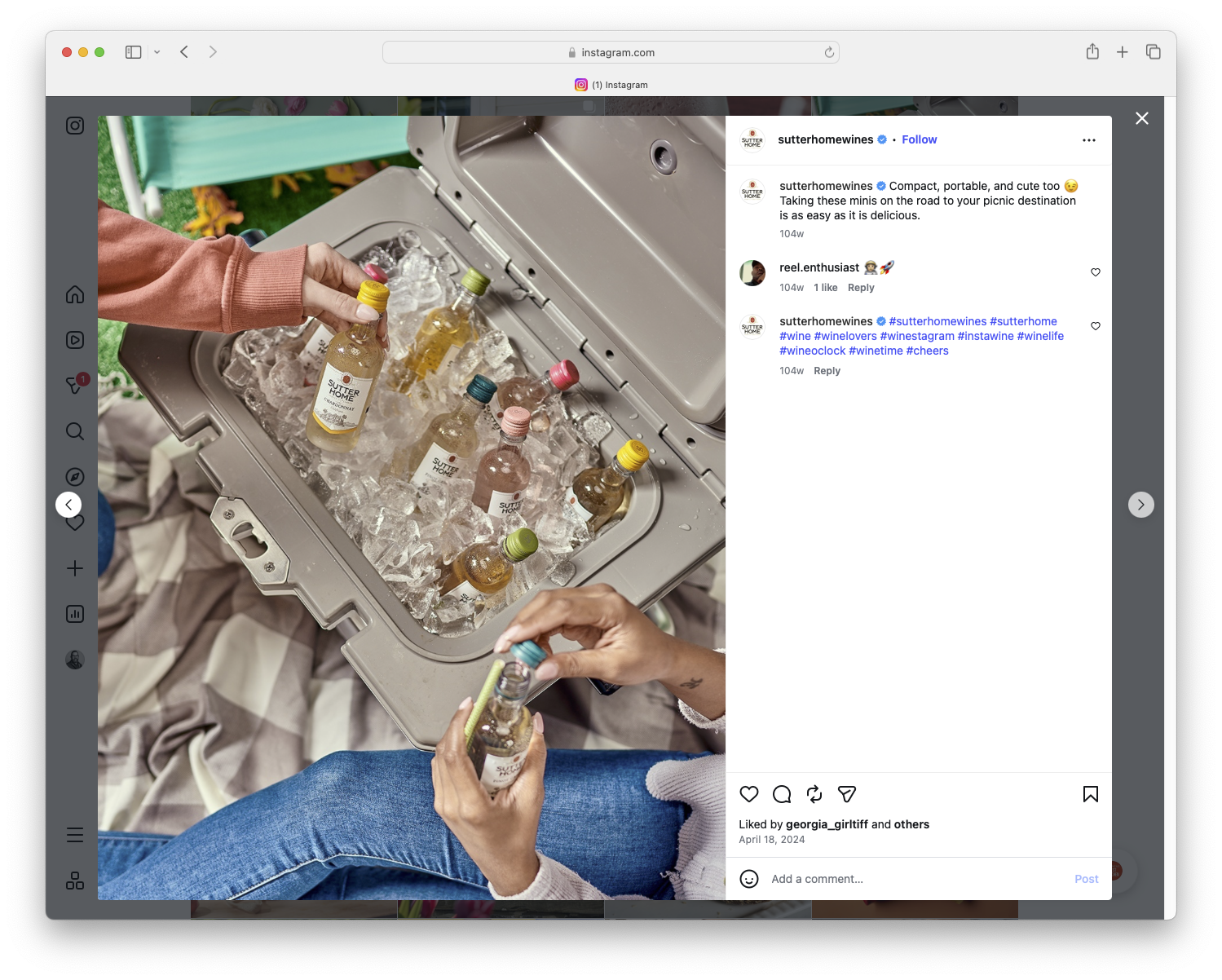This screenshot has width=1222, height=980.
Task: Open the post options ellipsis menu
Action: click(1089, 139)
